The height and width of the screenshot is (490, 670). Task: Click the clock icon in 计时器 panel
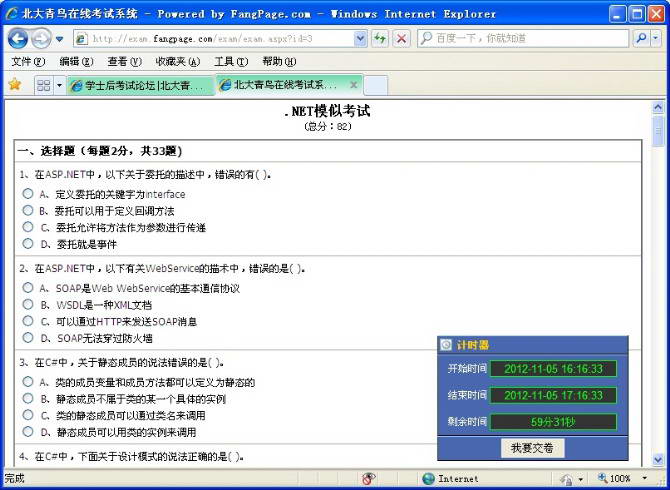446,344
